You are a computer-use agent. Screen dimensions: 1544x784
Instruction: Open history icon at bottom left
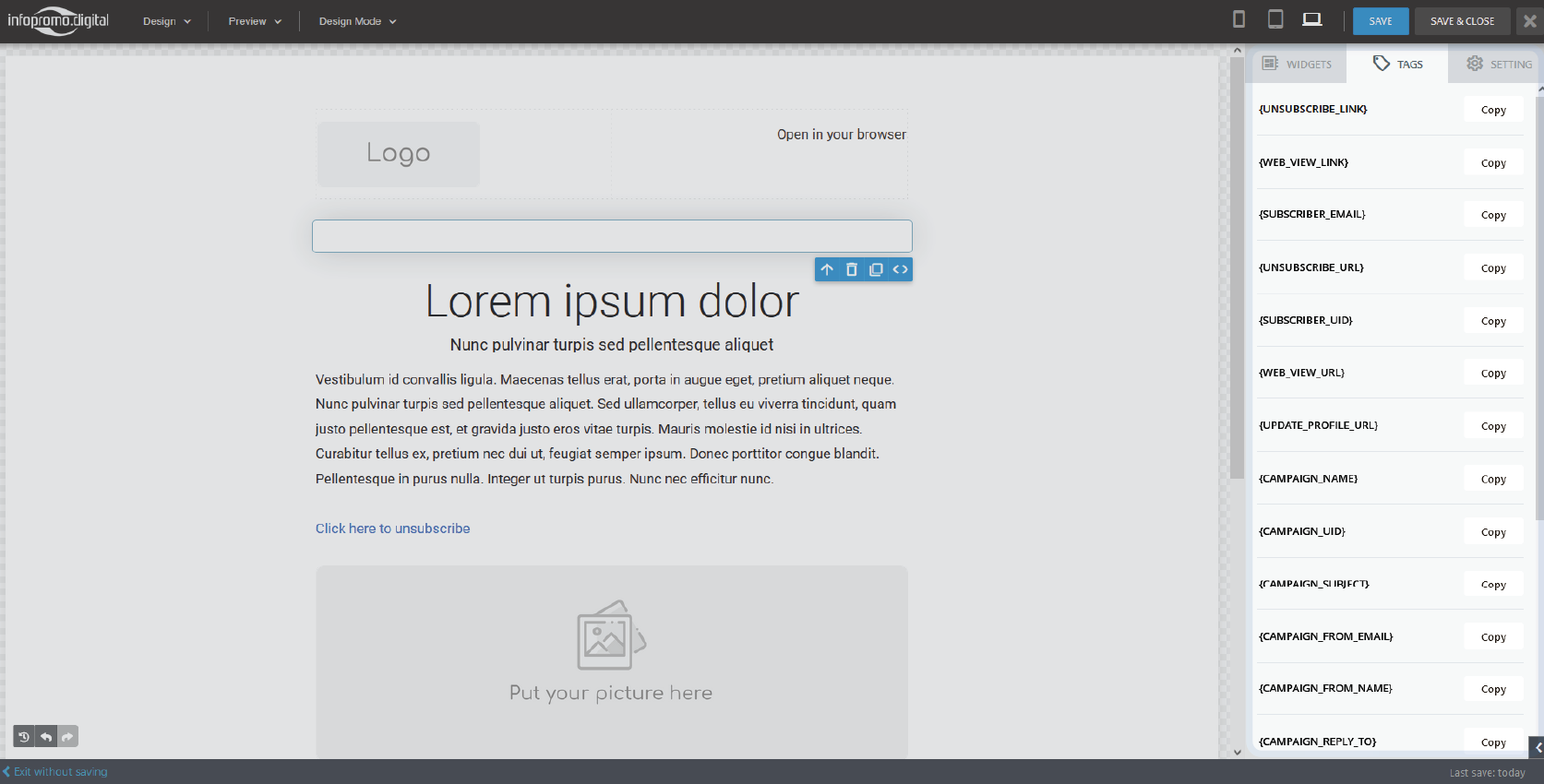point(24,736)
